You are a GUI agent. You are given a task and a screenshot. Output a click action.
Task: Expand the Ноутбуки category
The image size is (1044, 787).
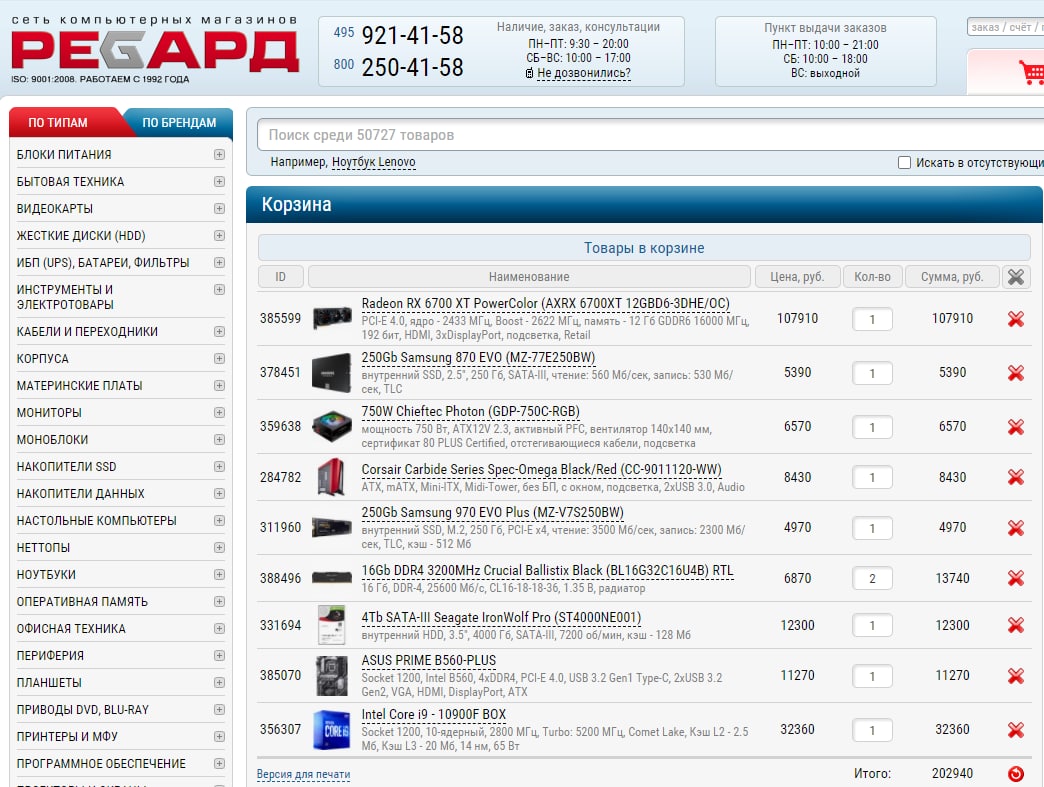(219, 575)
